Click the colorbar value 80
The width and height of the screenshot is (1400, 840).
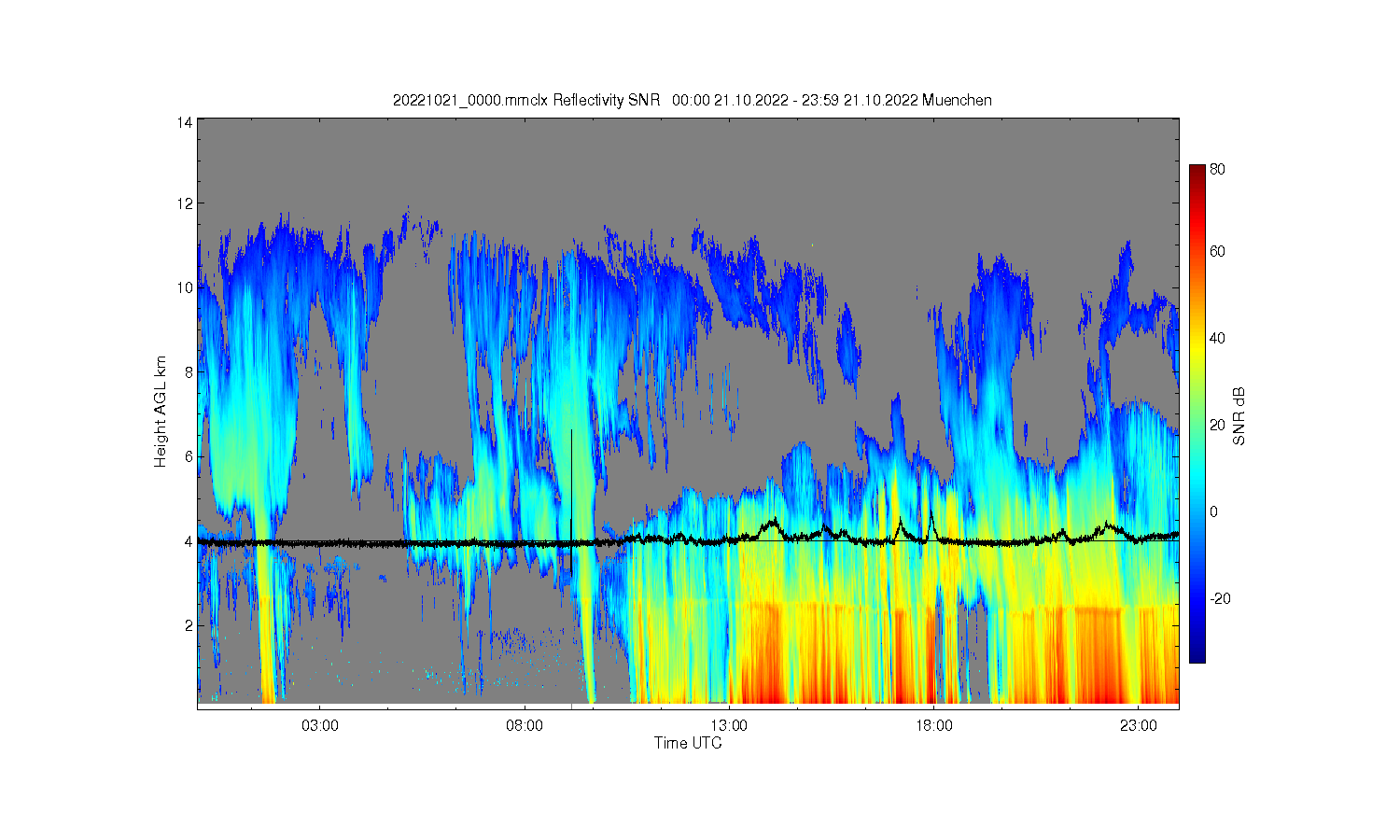(x=1218, y=170)
